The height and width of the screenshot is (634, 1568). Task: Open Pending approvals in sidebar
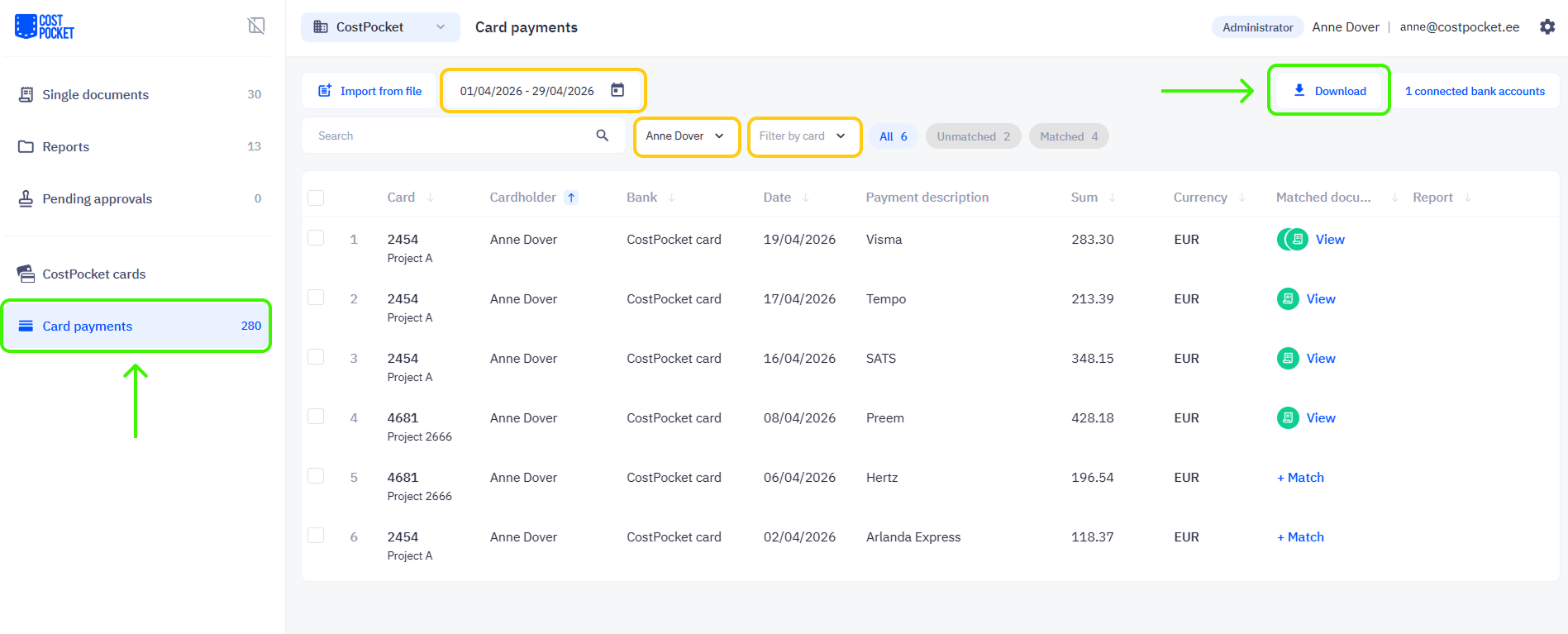pos(138,198)
